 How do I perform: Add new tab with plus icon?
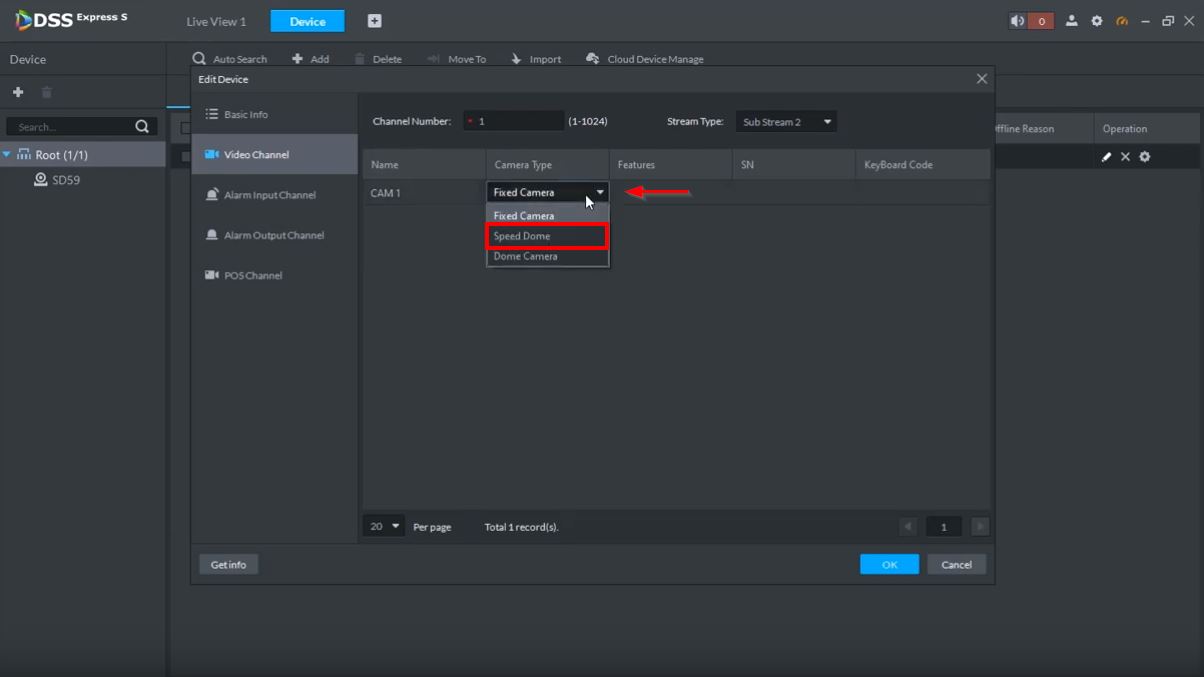(374, 21)
